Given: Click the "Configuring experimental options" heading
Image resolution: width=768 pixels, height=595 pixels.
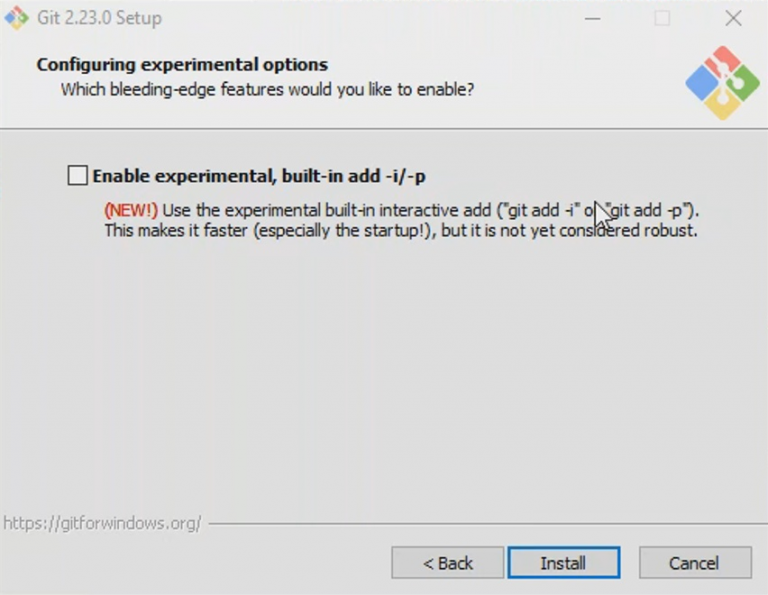Looking at the screenshot, I should [182, 65].
